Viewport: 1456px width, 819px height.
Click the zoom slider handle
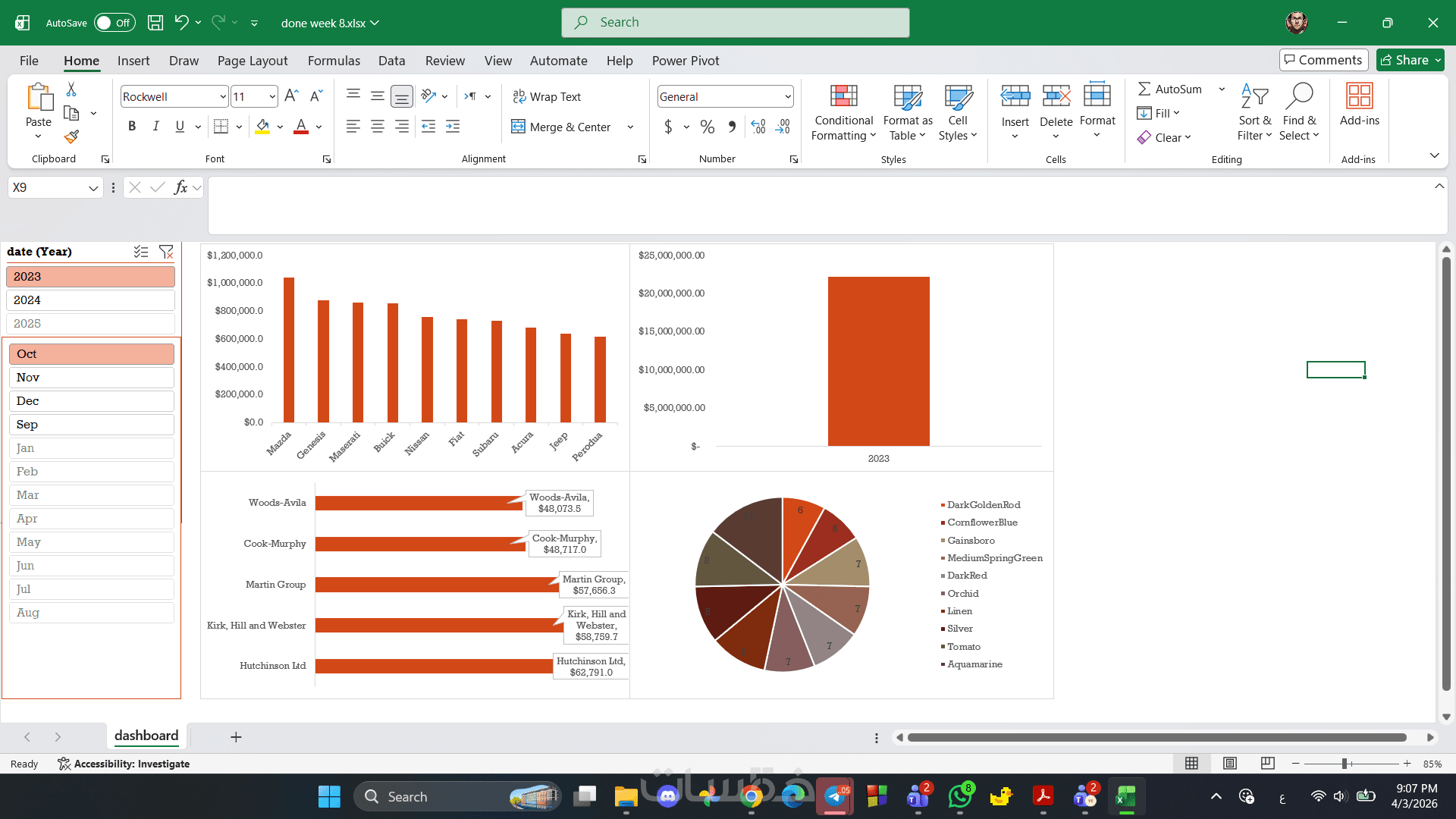pos(1345,764)
